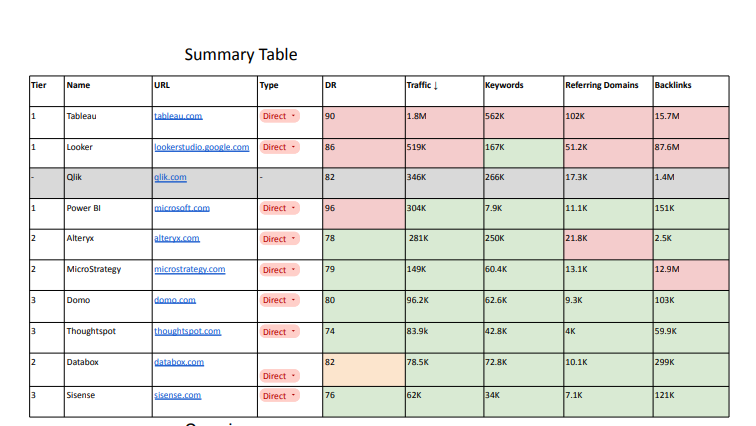Click the 7.1K referring domains cell
The height and width of the screenshot is (426, 756).
(x=608, y=402)
